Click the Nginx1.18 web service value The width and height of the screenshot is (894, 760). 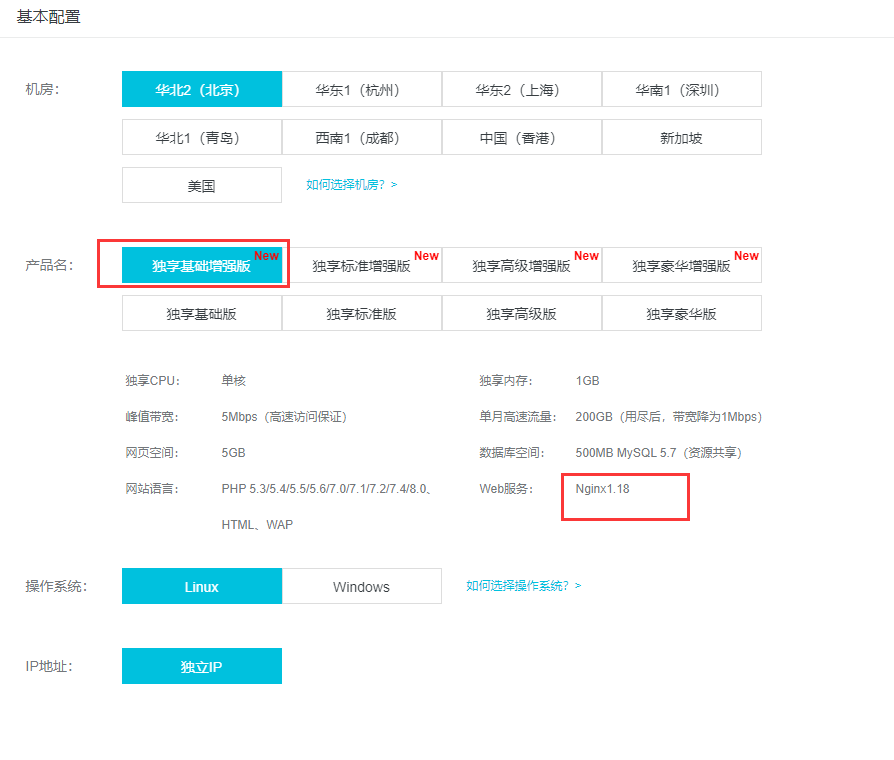pyautogui.click(x=602, y=489)
